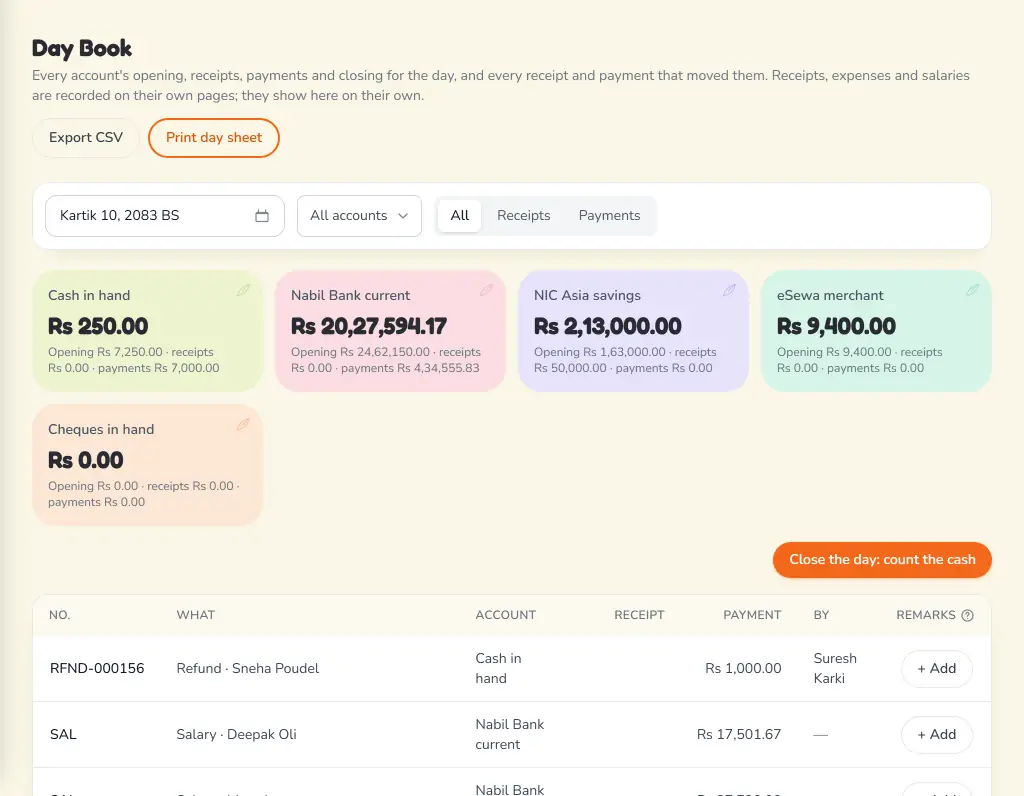
Task: Open the calendar icon in date field
Action: pyautogui.click(x=262, y=215)
